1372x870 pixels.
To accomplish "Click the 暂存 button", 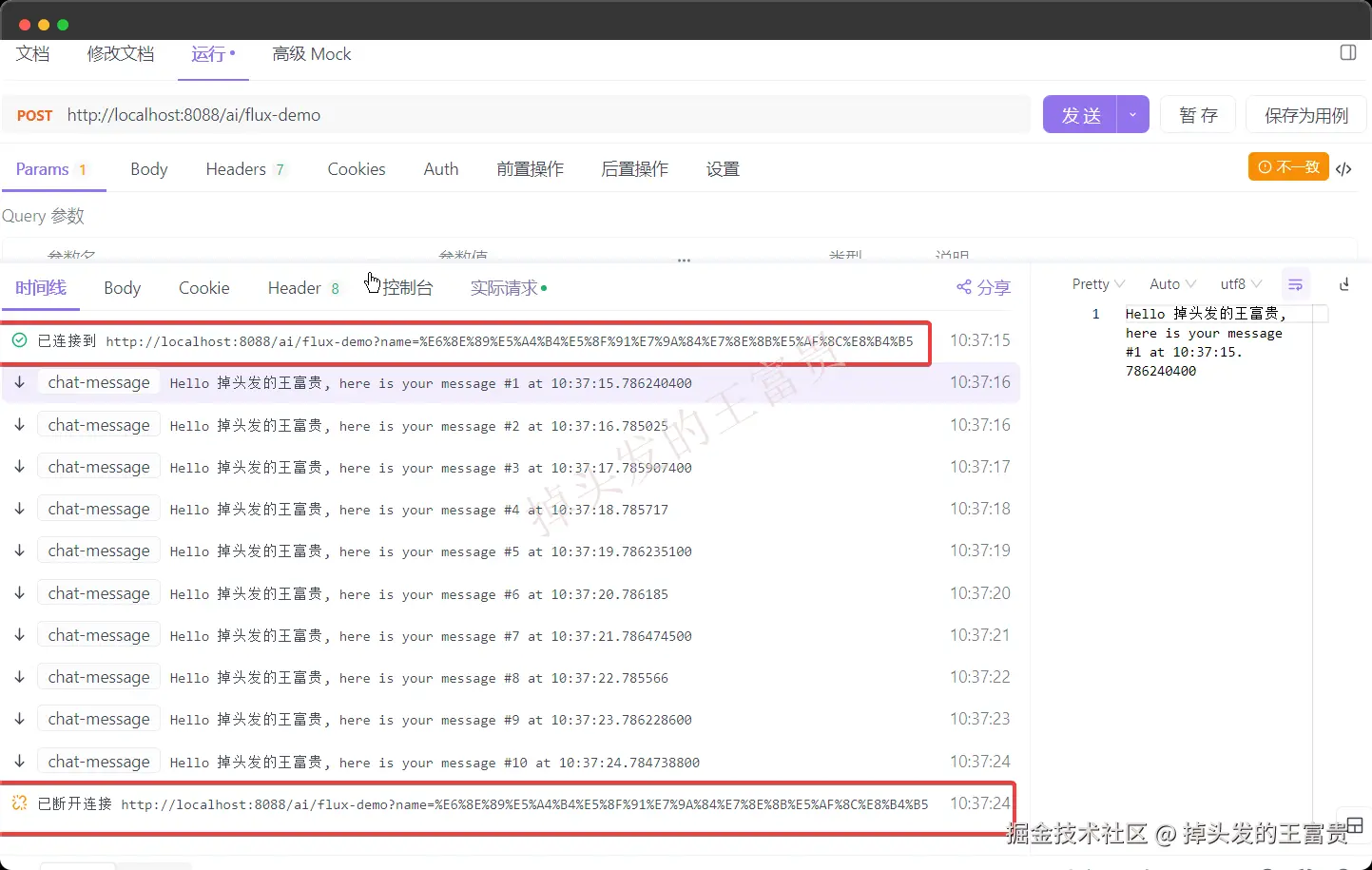I will (x=1198, y=115).
